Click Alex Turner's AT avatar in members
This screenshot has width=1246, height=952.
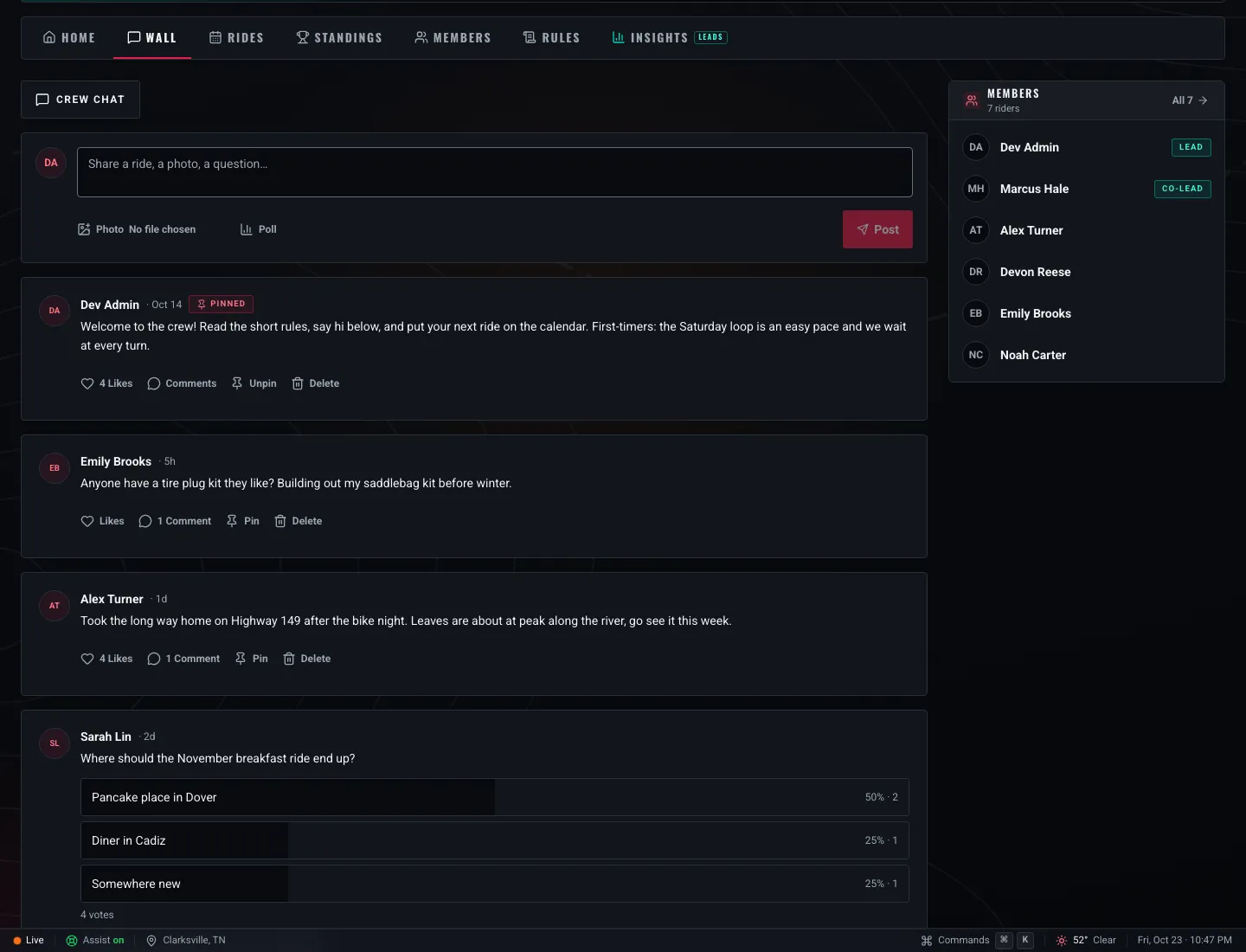[x=976, y=230]
